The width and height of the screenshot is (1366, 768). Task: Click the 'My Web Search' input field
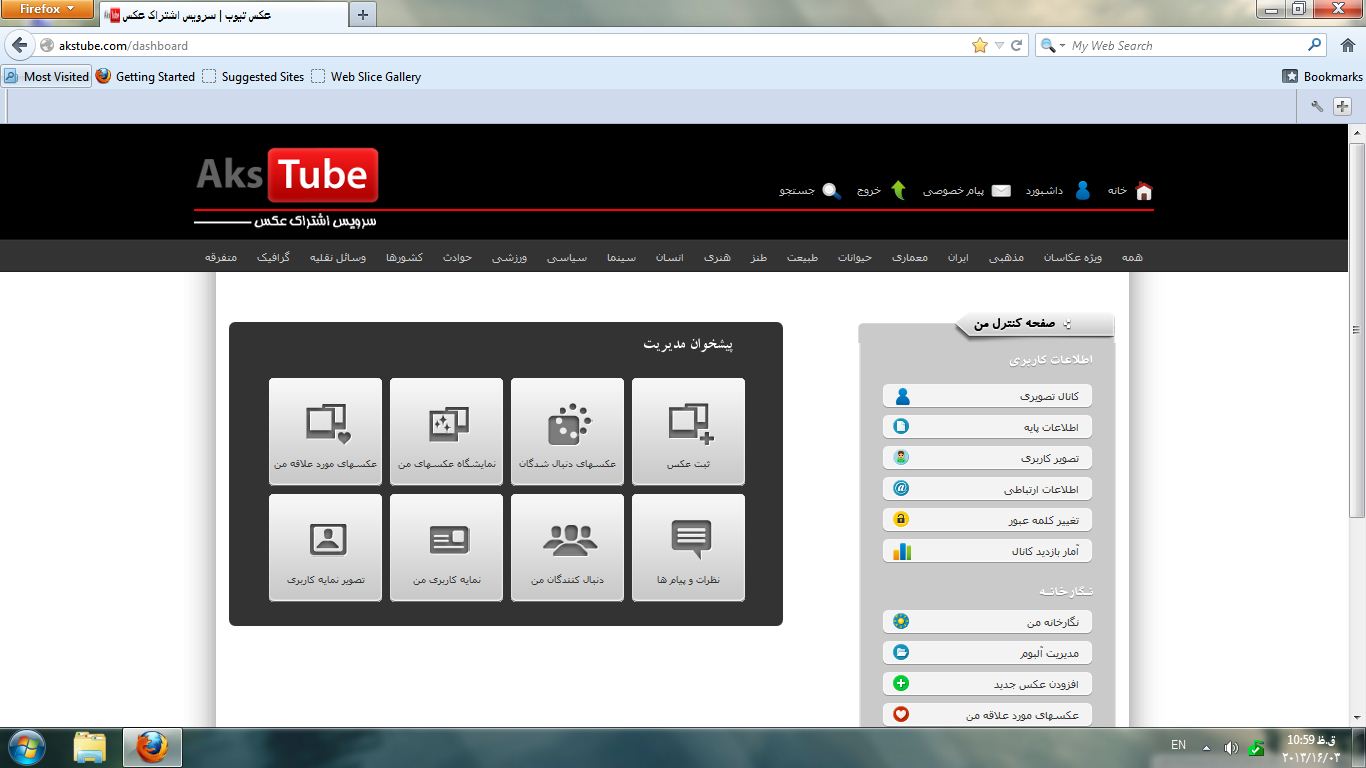[x=1185, y=45]
